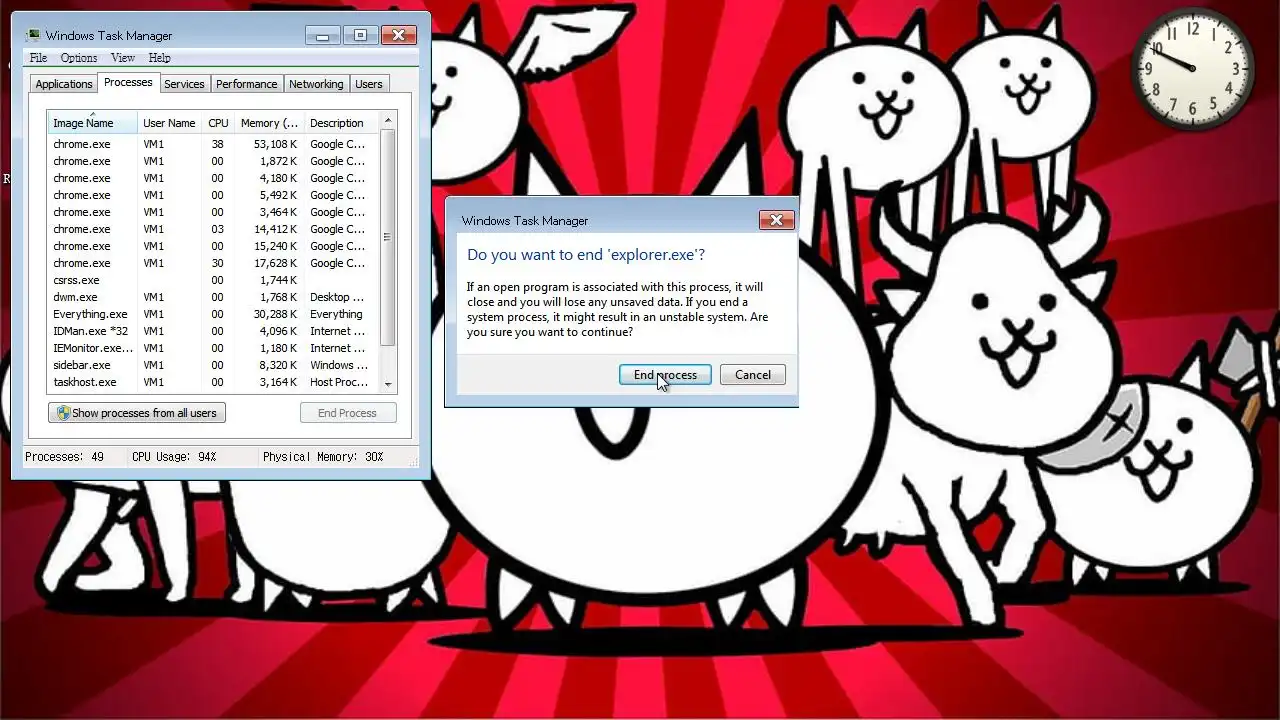Select the sidebar.exe process

click(214, 365)
